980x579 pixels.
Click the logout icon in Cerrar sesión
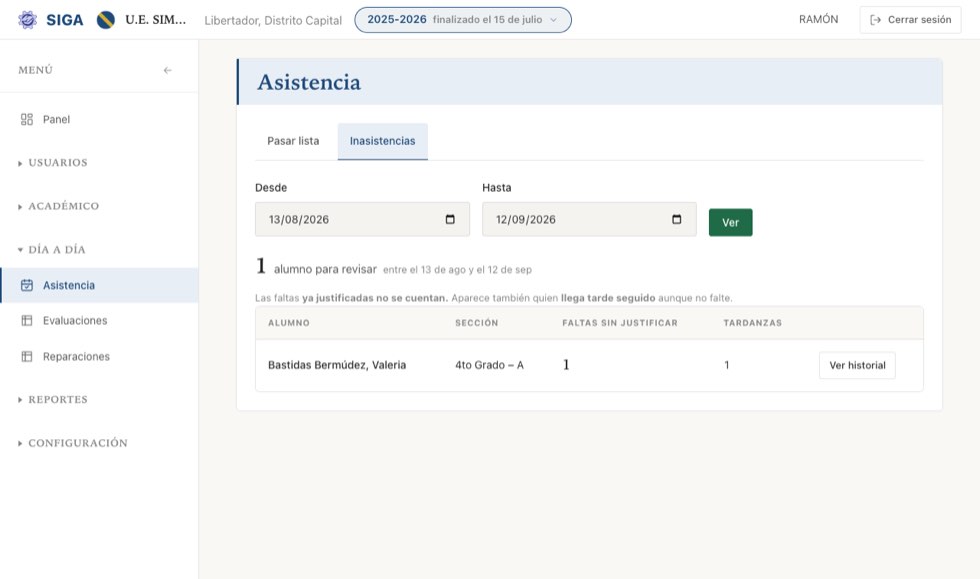[x=876, y=20]
